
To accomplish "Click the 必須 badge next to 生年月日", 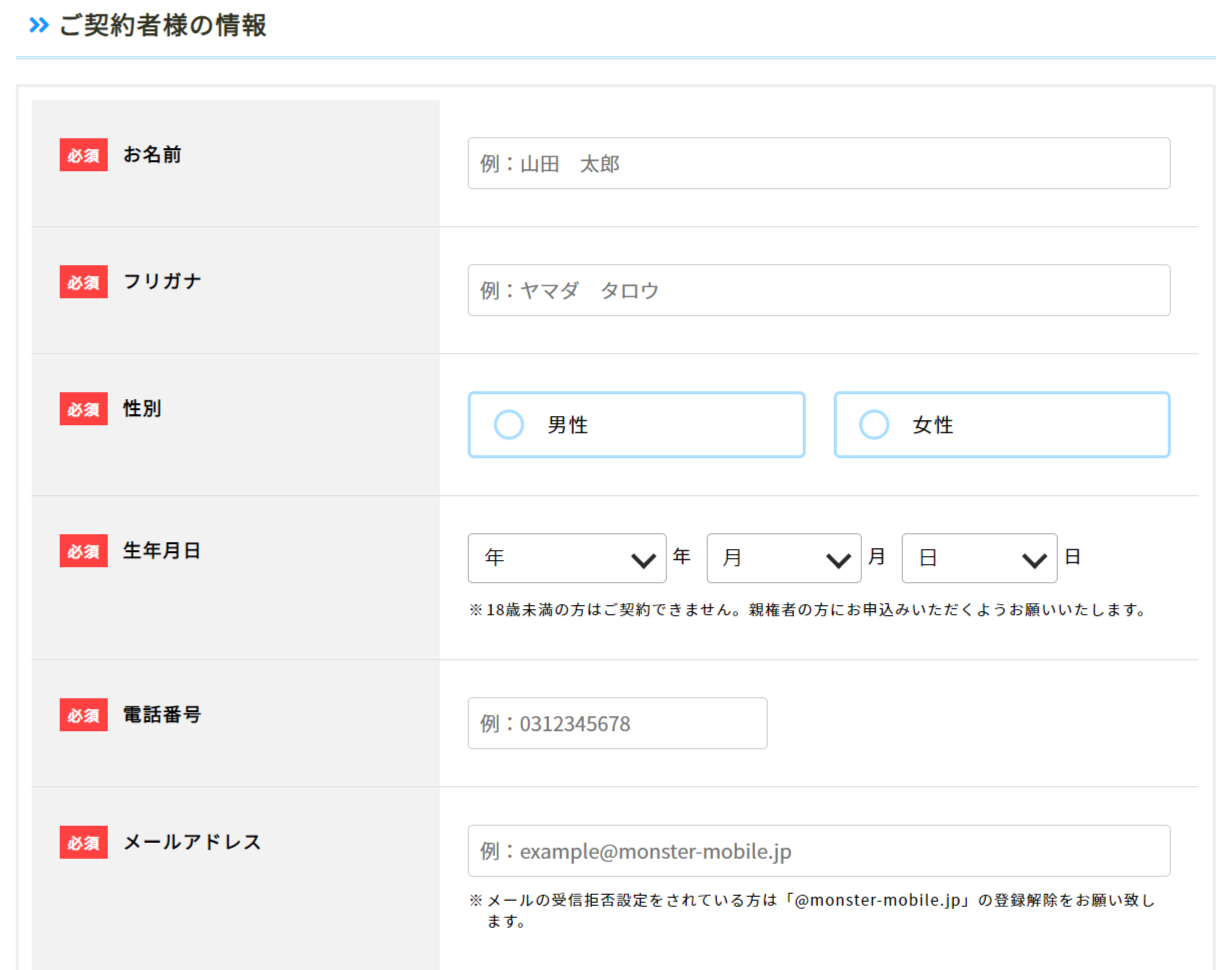I will click(x=83, y=549).
